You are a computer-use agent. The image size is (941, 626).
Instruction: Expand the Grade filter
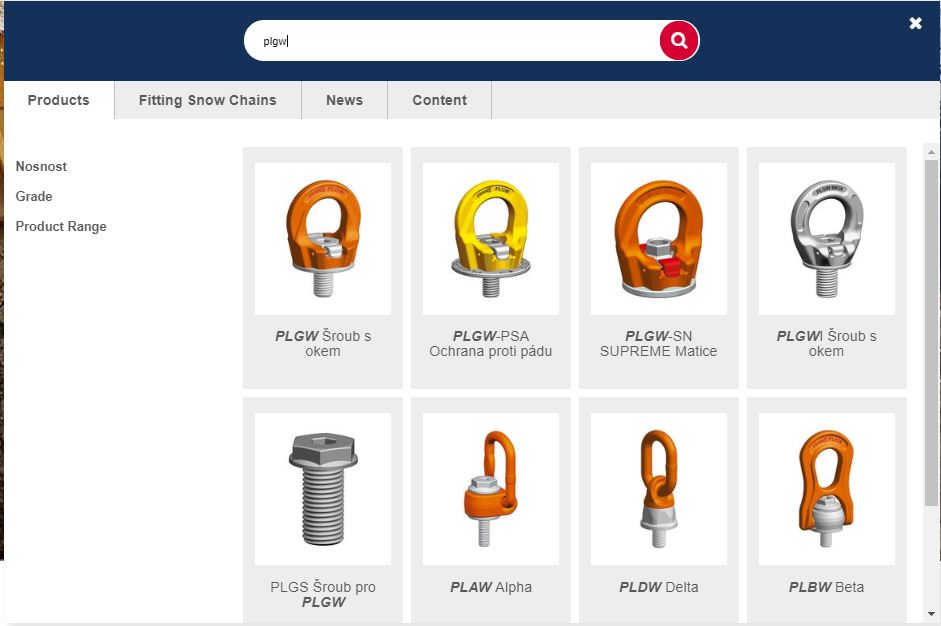pos(34,196)
